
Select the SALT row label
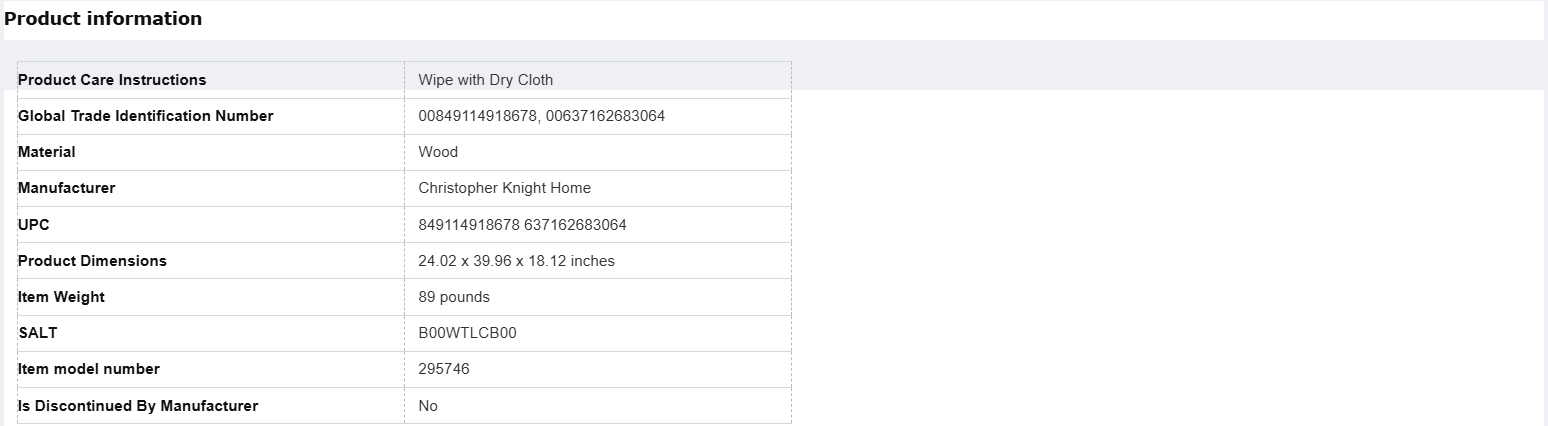point(38,333)
